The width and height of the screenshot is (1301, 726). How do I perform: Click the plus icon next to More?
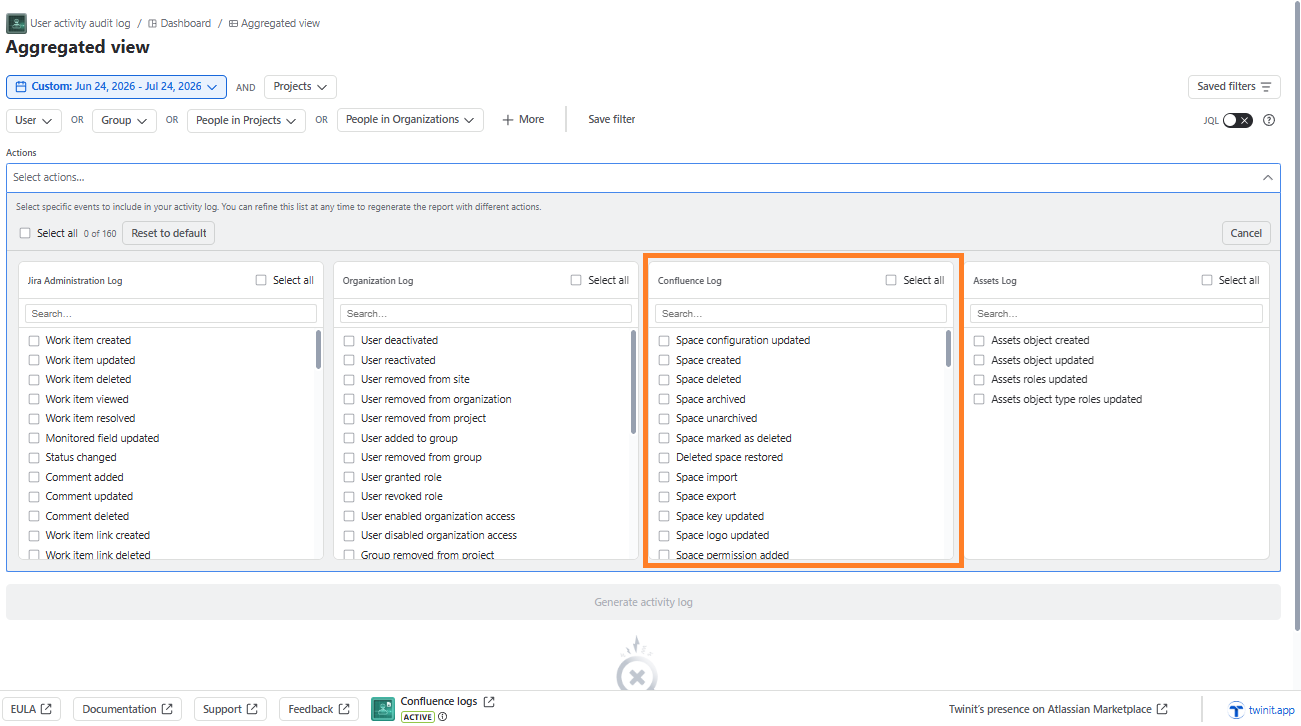508,120
